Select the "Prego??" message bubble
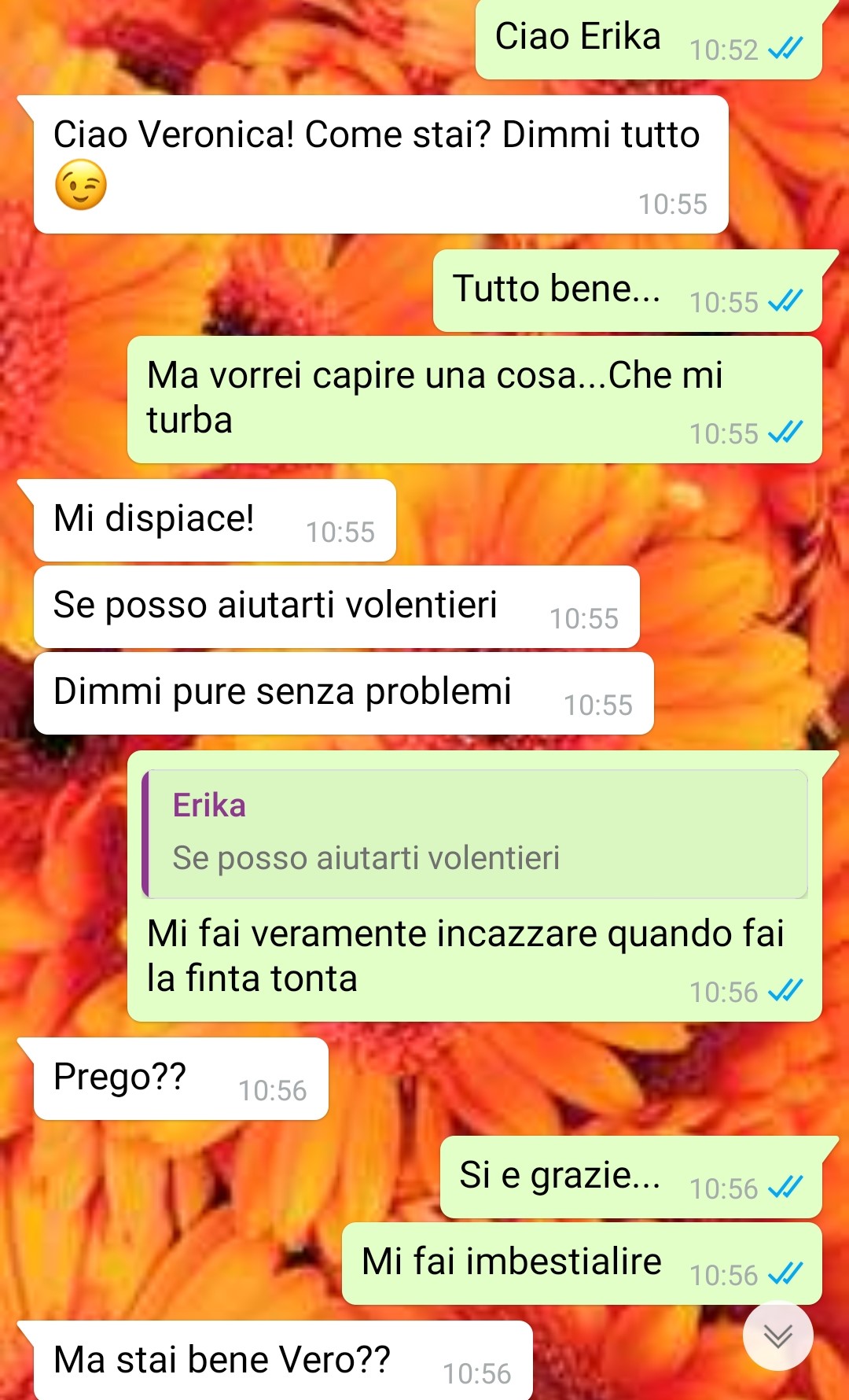 tap(181, 1079)
